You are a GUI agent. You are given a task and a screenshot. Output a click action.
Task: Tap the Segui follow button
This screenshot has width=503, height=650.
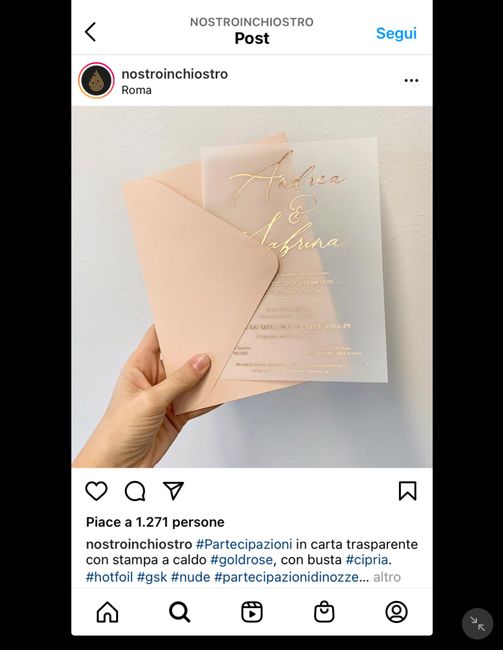pos(396,34)
